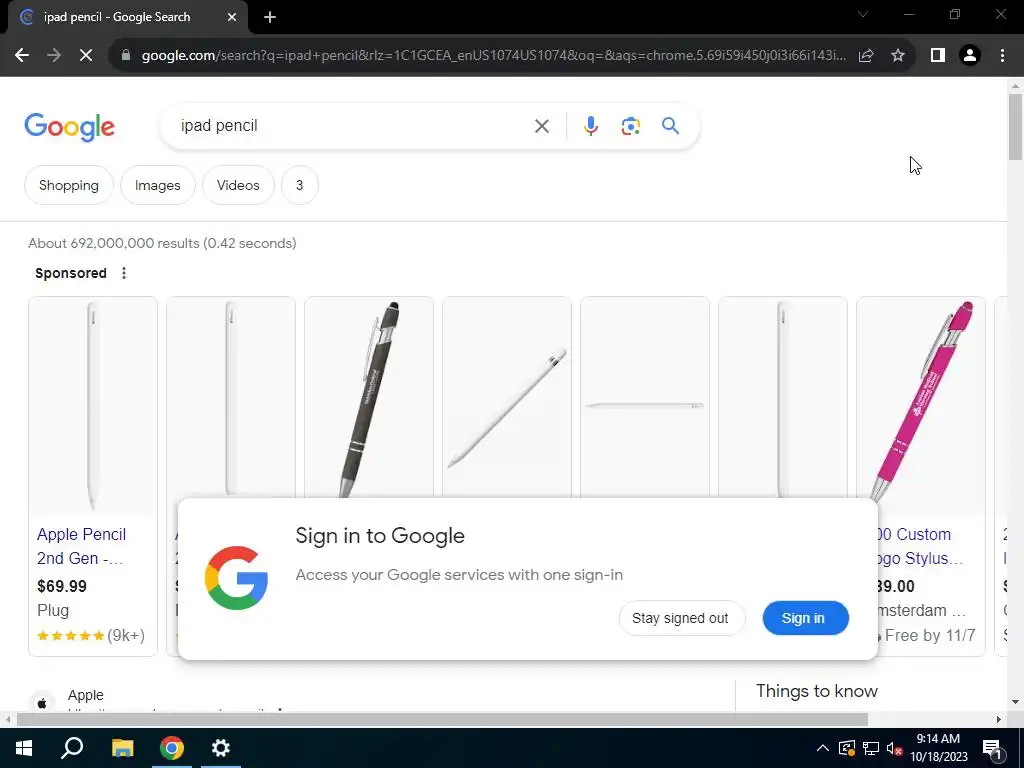Filter results by Shopping
Screen dimensions: 1024x768
(x=69, y=185)
